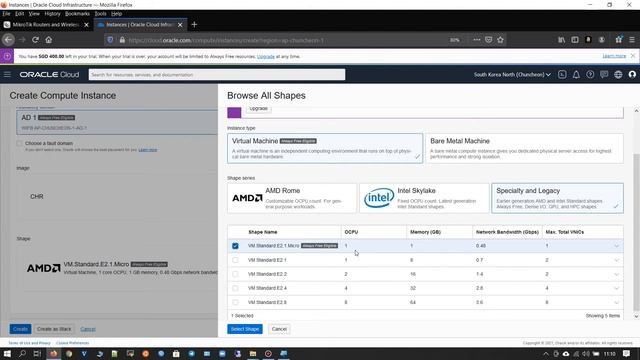This screenshot has width=640, height=360.
Task: Close the MikroTik Routers tab
Action: pos(86,25)
